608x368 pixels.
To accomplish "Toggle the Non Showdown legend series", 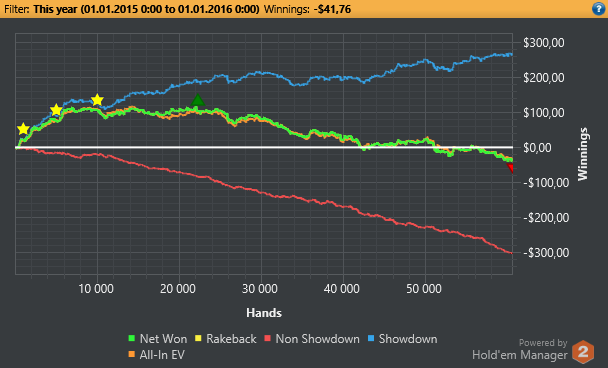I will (312, 339).
